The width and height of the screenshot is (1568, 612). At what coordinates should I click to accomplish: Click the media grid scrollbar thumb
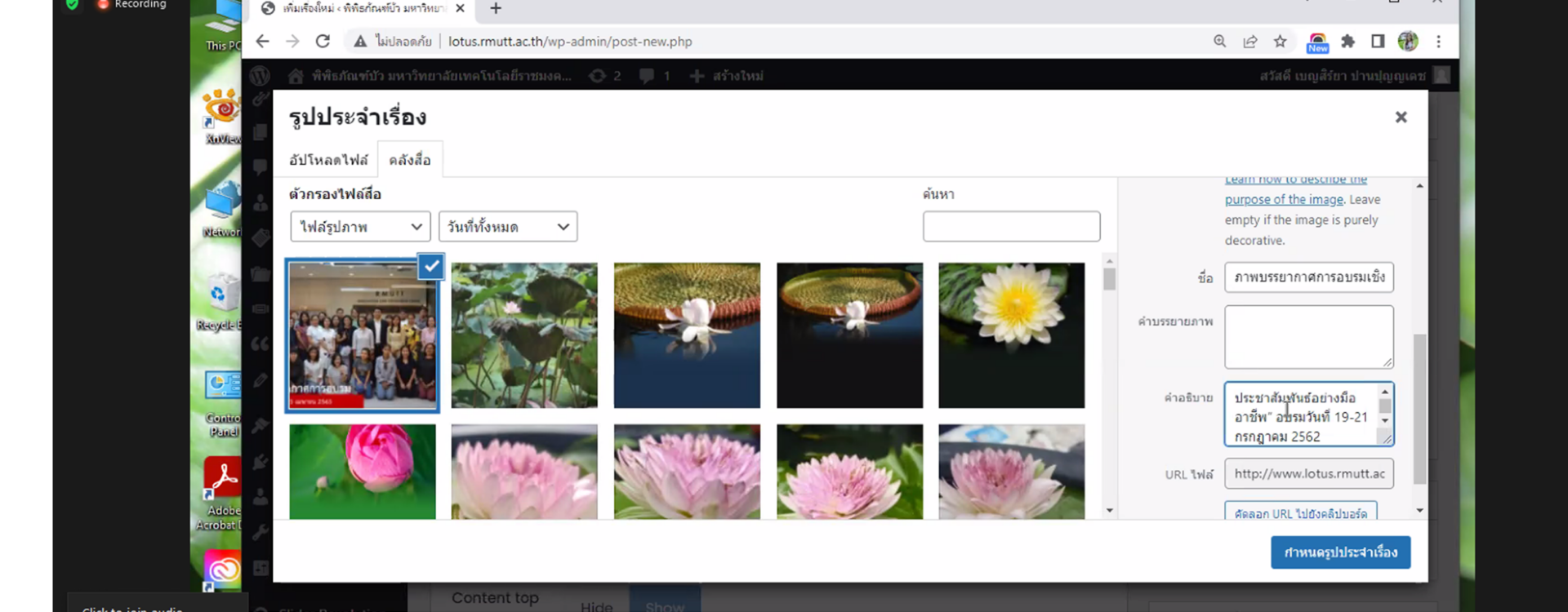(1109, 279)
